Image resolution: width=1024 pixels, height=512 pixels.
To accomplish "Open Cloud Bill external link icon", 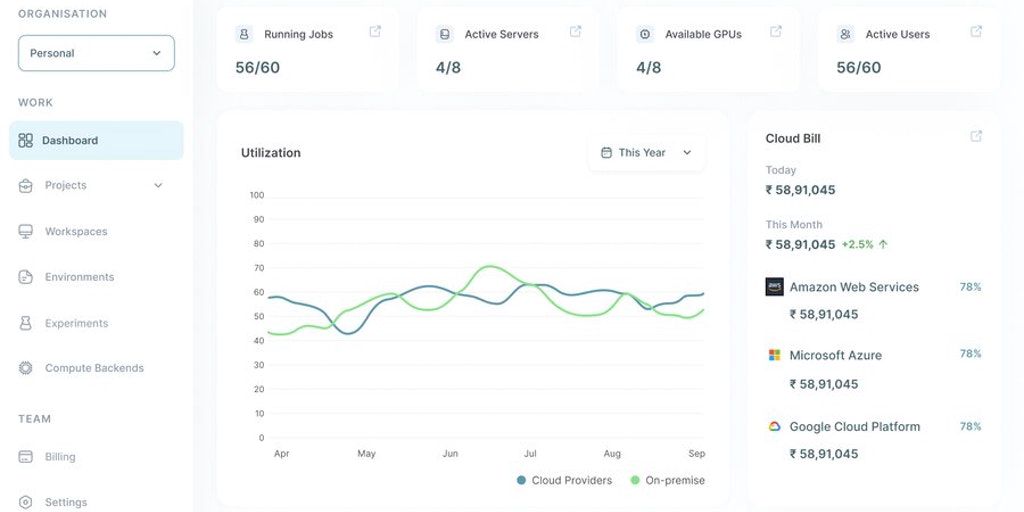I will [x=976, y=137].
